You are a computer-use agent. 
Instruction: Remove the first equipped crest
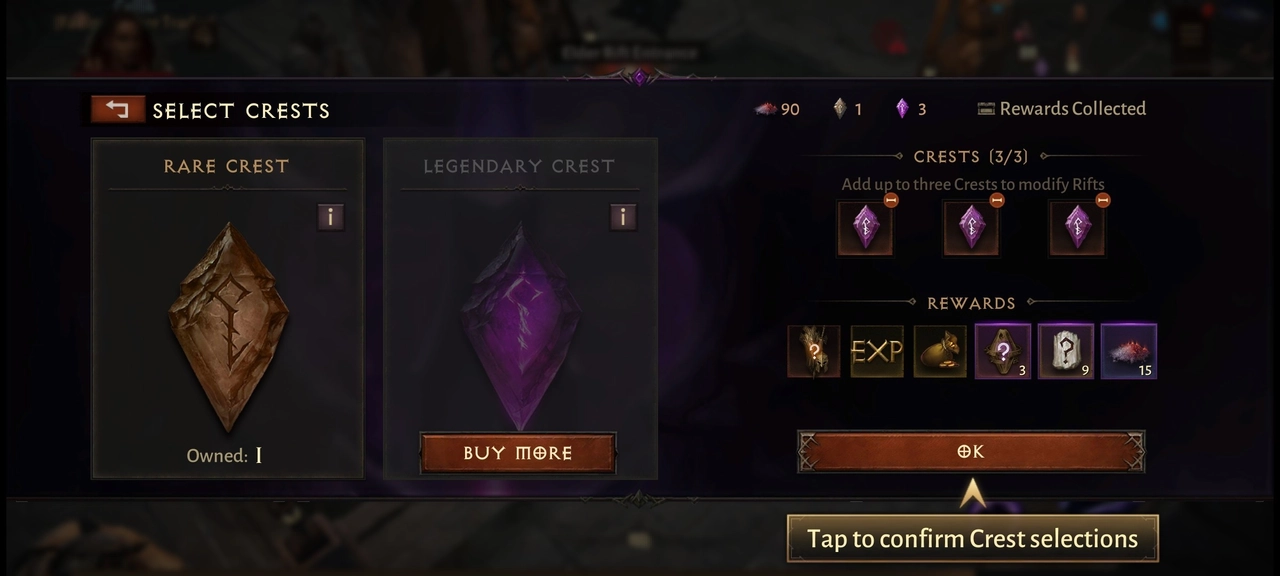(891, 200)
